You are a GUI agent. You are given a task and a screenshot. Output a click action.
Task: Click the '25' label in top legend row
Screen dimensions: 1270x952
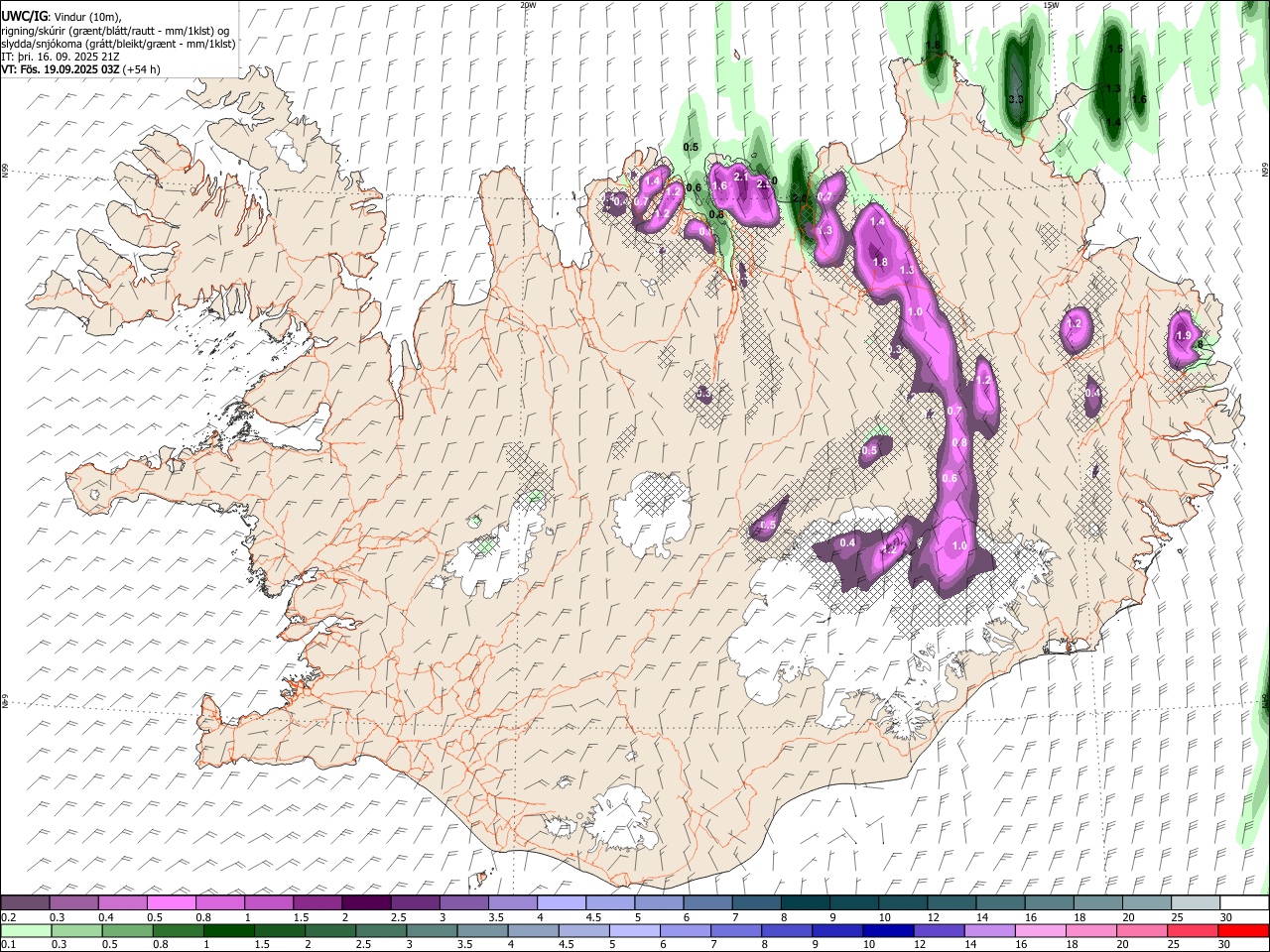coord(1177,917)
